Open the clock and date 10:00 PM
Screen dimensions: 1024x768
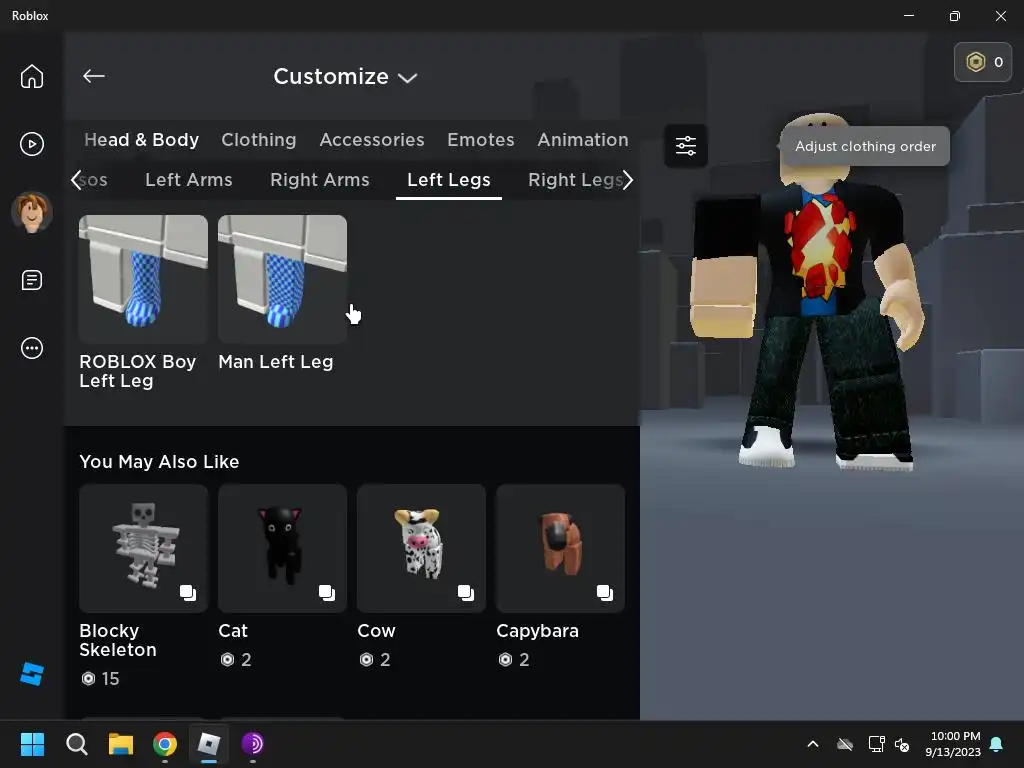953,744
